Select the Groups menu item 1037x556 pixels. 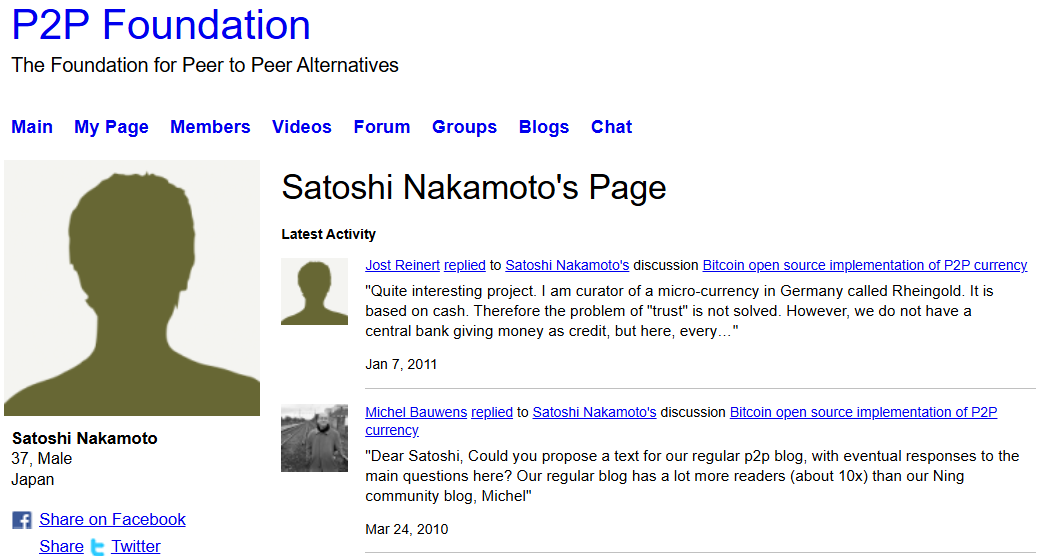pos(464,127)
